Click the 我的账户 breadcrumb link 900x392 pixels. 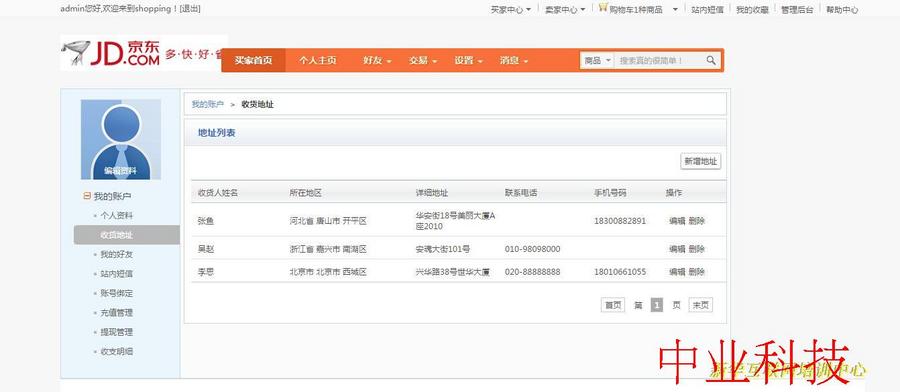(208, 104)
